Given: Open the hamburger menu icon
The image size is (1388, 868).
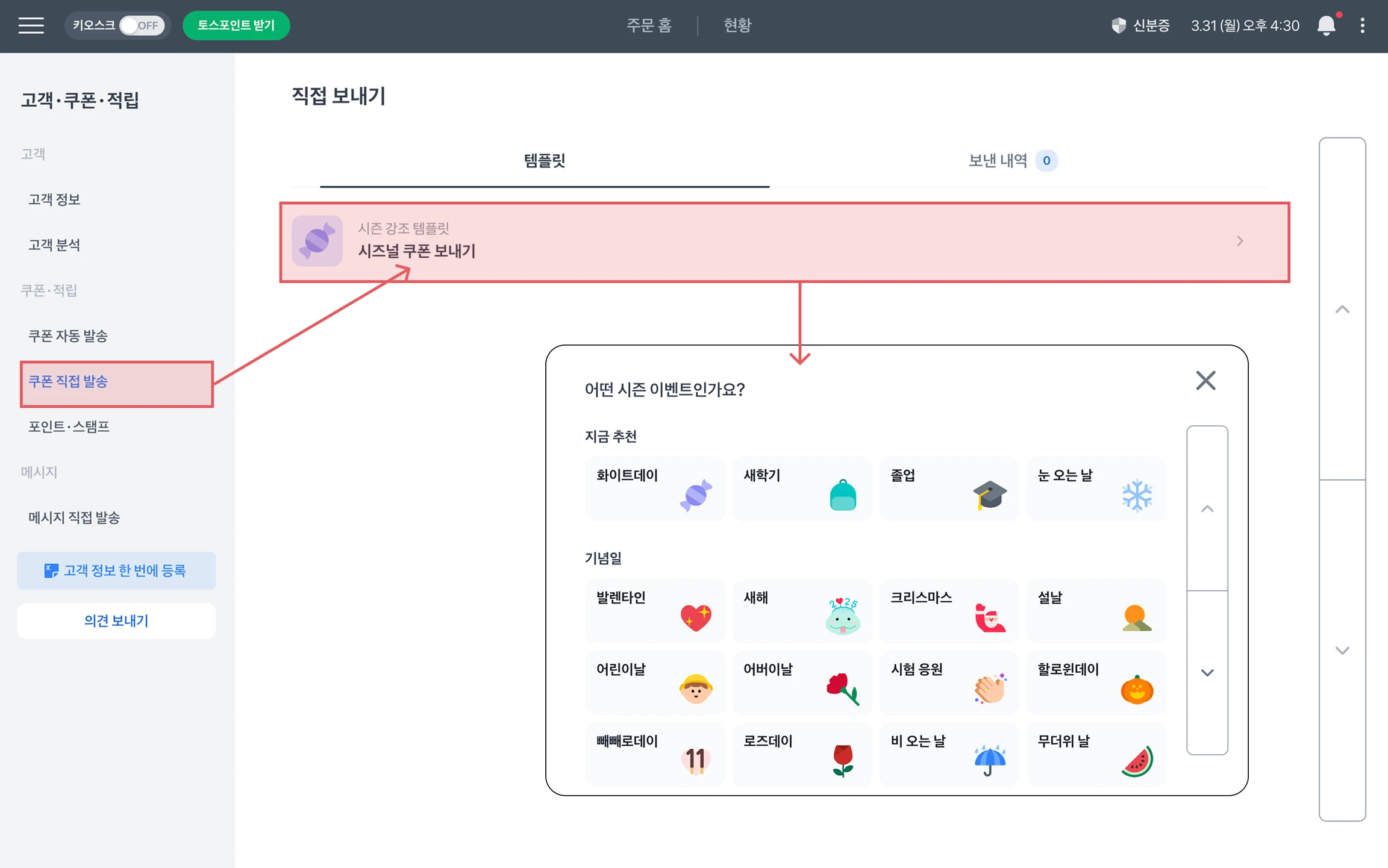Looking at the screenshot, I should tap(31, 25).
